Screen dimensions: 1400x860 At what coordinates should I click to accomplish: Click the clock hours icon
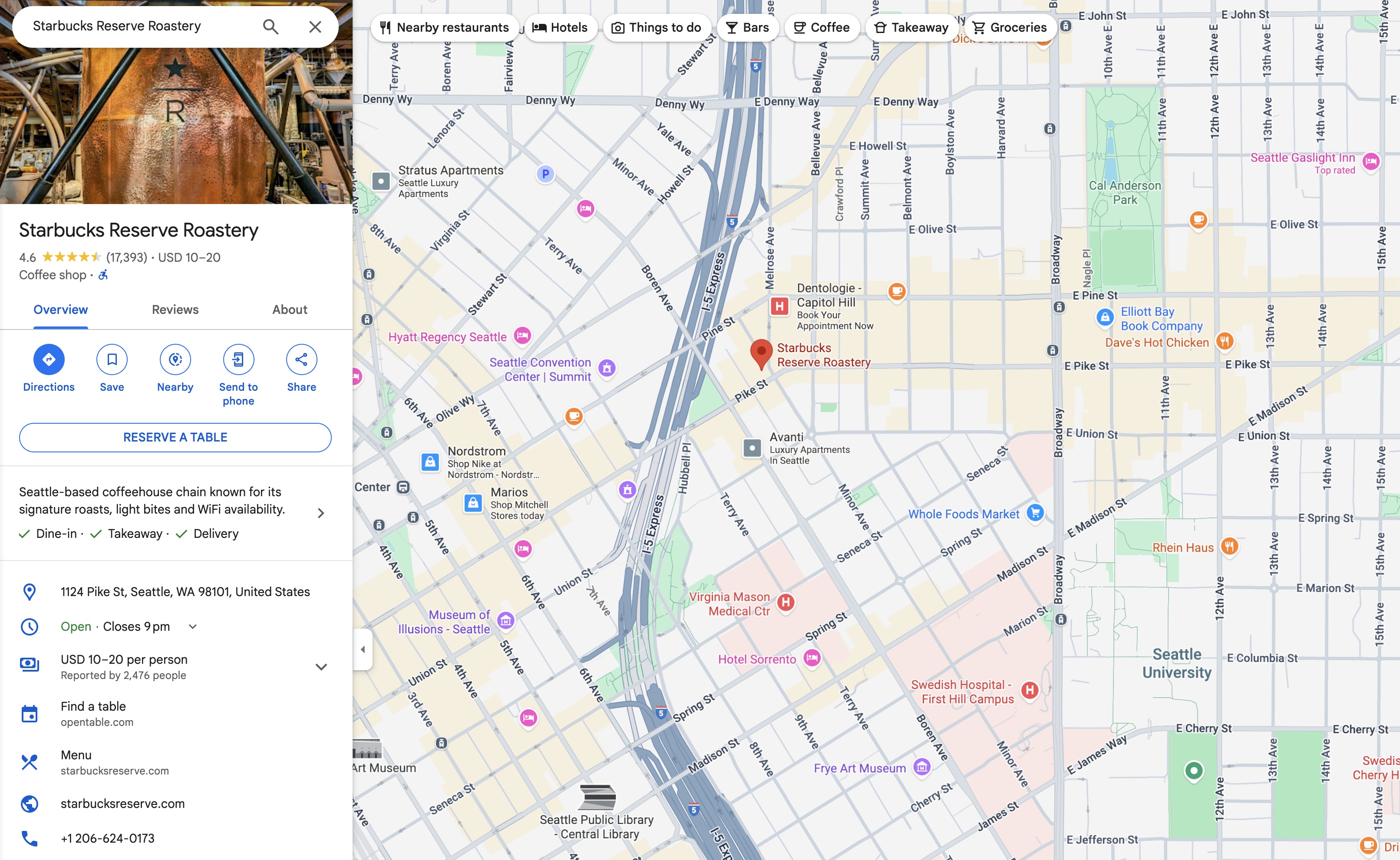pos(30,627)
